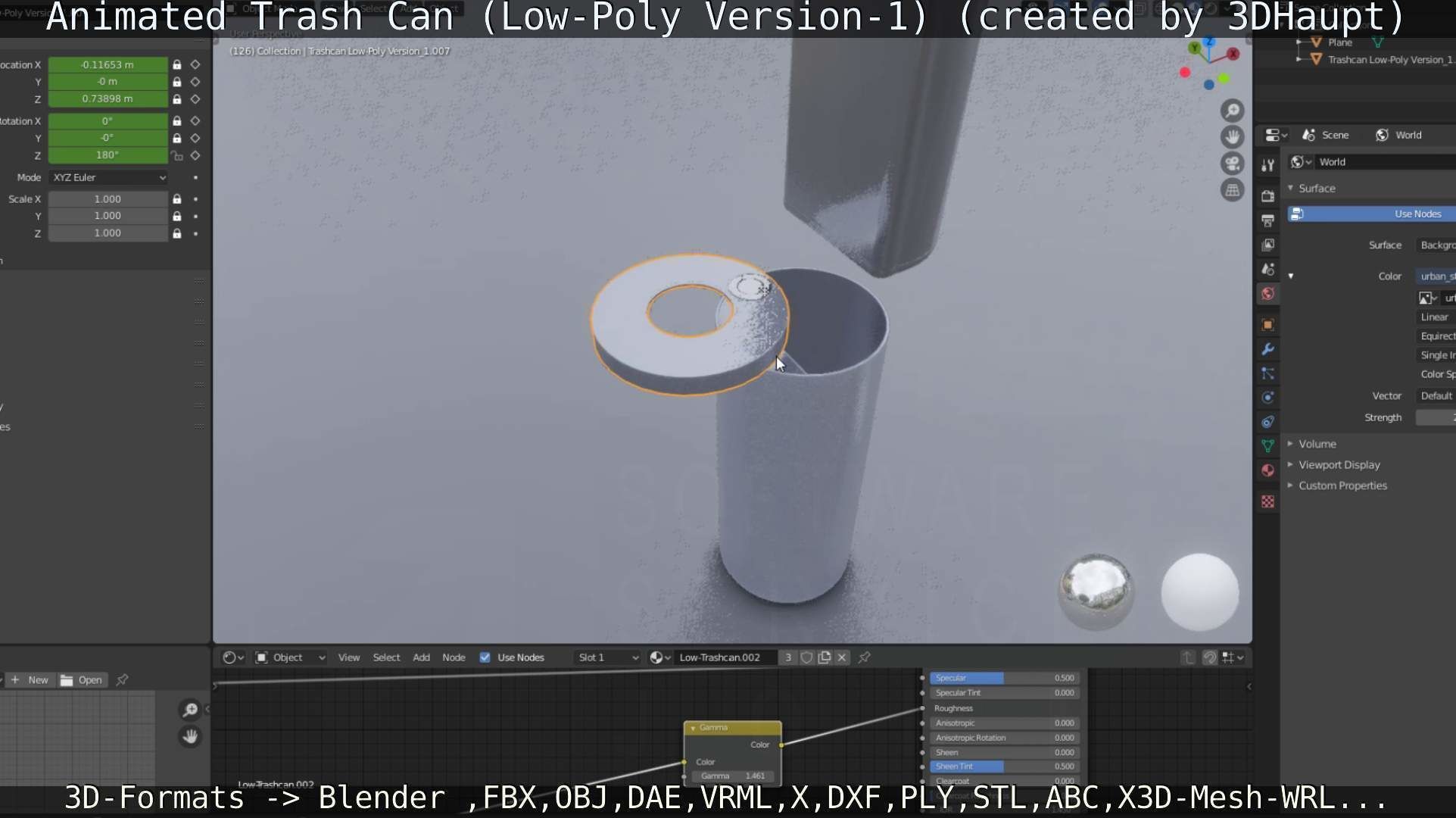
Task: Open the XYZ Euler rotation mode dropdown
Action: 108,177
